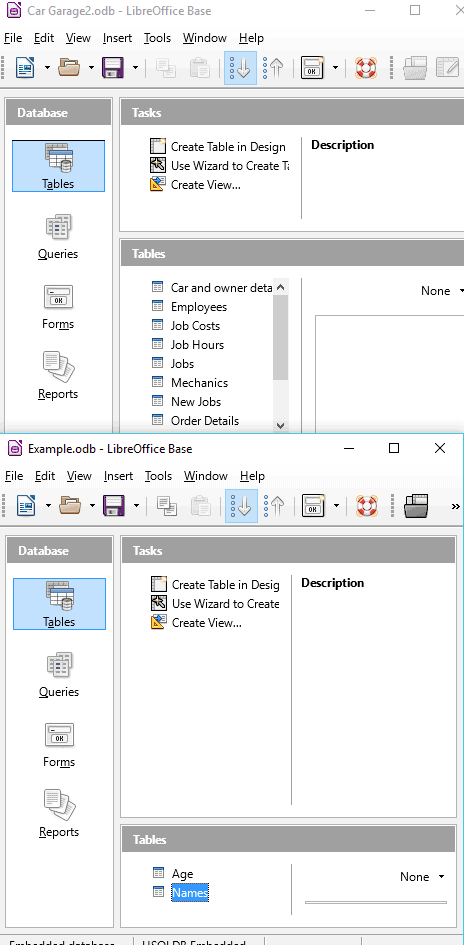Click table list scrollbar up arrow in Car Garage2

[280, 287]
